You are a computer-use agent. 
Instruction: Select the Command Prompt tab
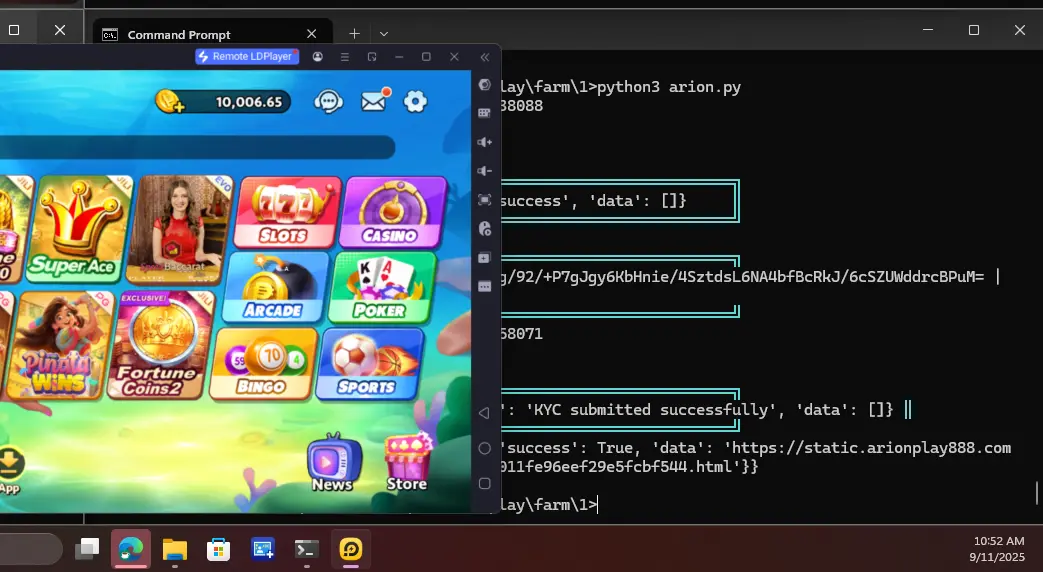(212, 35)
